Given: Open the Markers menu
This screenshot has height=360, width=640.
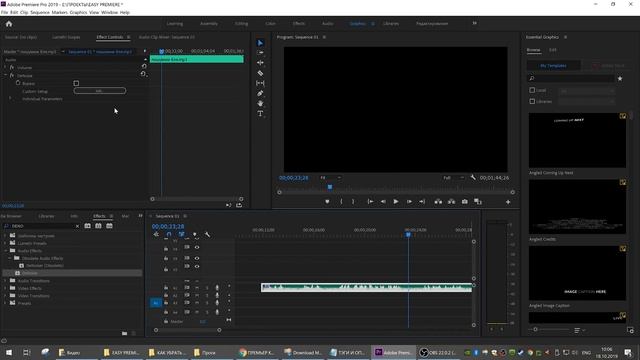Looking at the screenshot, I should pyautogui.click(x=60, y=13).
